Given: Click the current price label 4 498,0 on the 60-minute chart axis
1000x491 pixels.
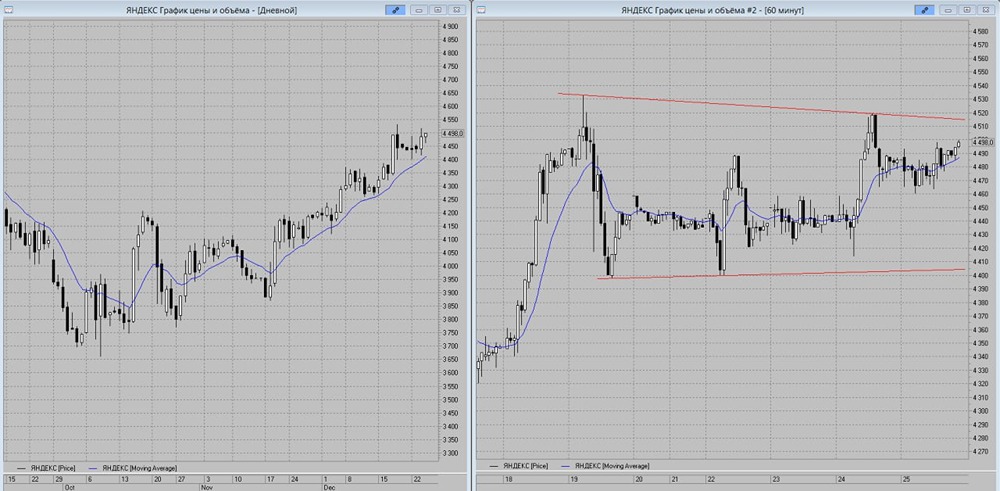Looking at the screenshot, I should click(983, 143).
